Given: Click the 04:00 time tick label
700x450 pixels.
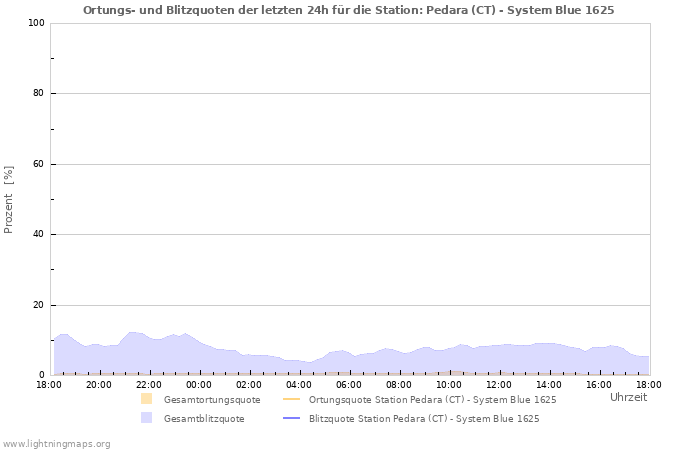Looking at the screenshot, I should (x=299, y=384).
